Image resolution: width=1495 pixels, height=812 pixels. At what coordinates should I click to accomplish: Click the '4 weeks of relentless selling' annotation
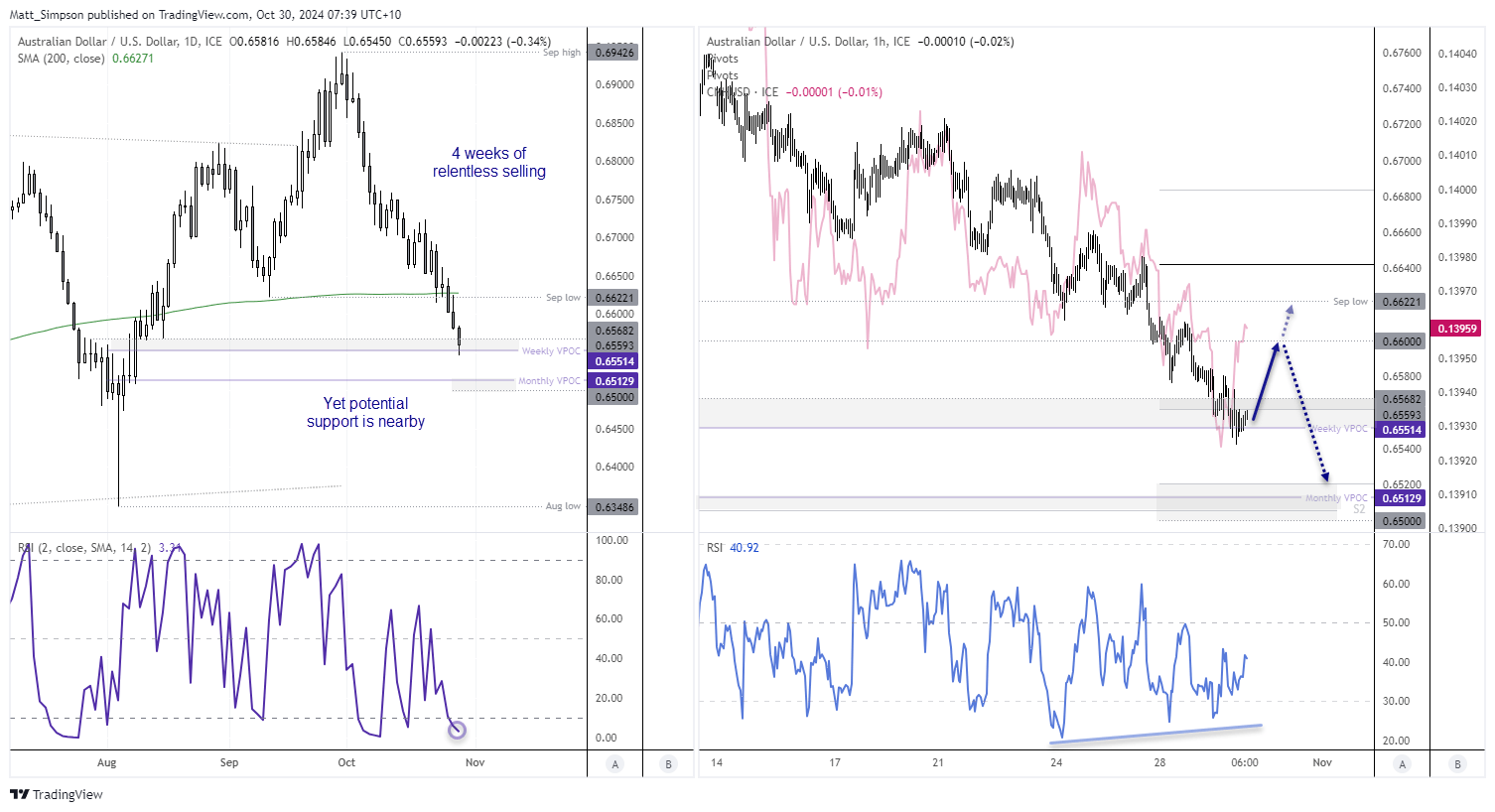pyautogui.click(x=489, y=163)
